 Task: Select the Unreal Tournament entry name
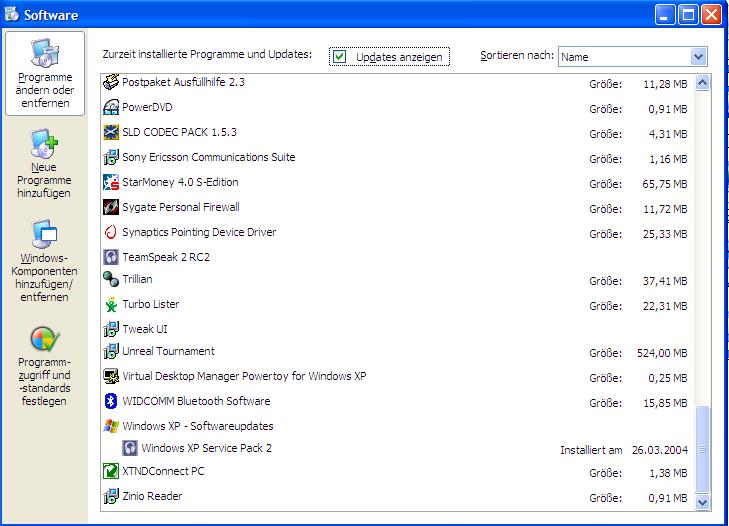click(x=168, y=352)
